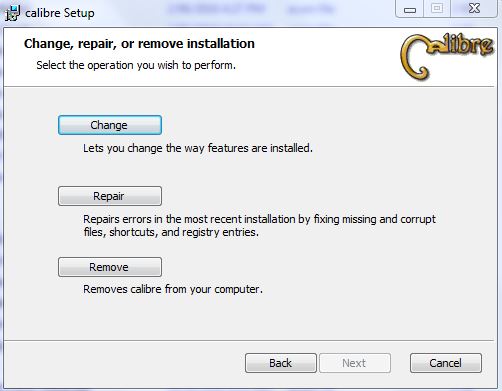Close the calibre Setup window
Viewport: 502px width, 391px height.
[474, 9]
